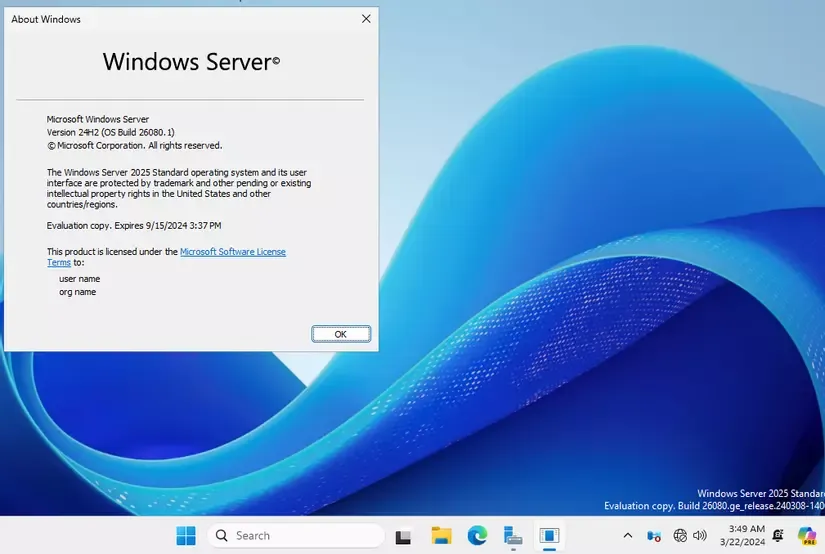Screen dimensions: 825x554
Task: Open the Windows Start menu
Action: point(186,536)
